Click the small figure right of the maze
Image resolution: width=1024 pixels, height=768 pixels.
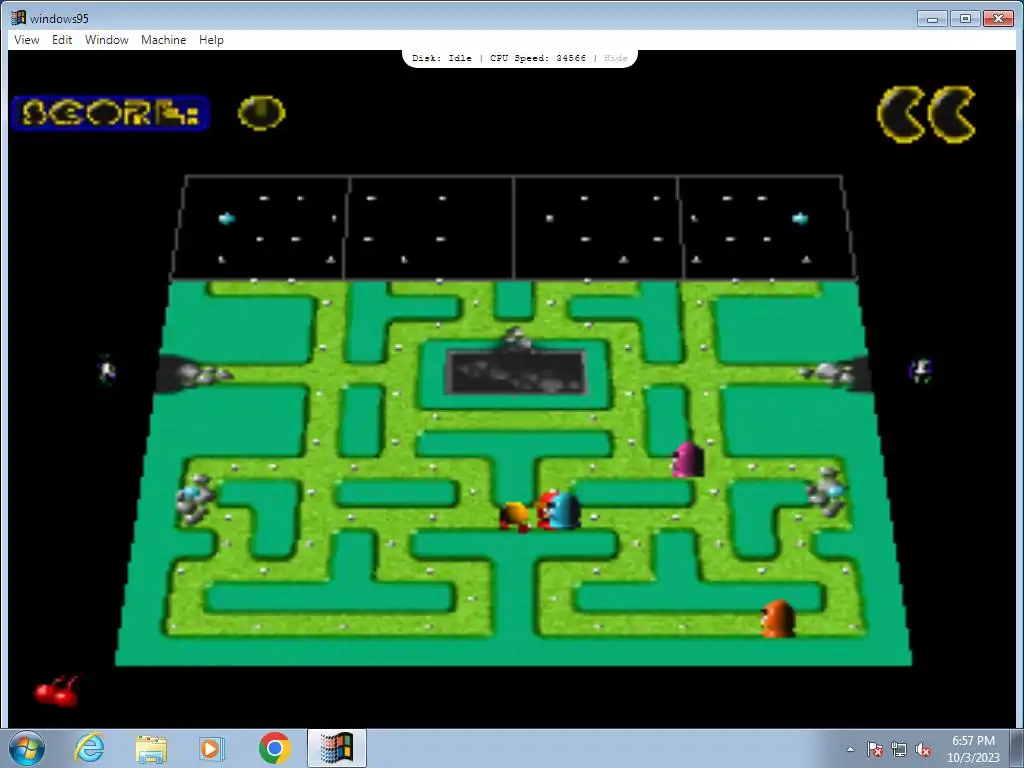[921, 370]
